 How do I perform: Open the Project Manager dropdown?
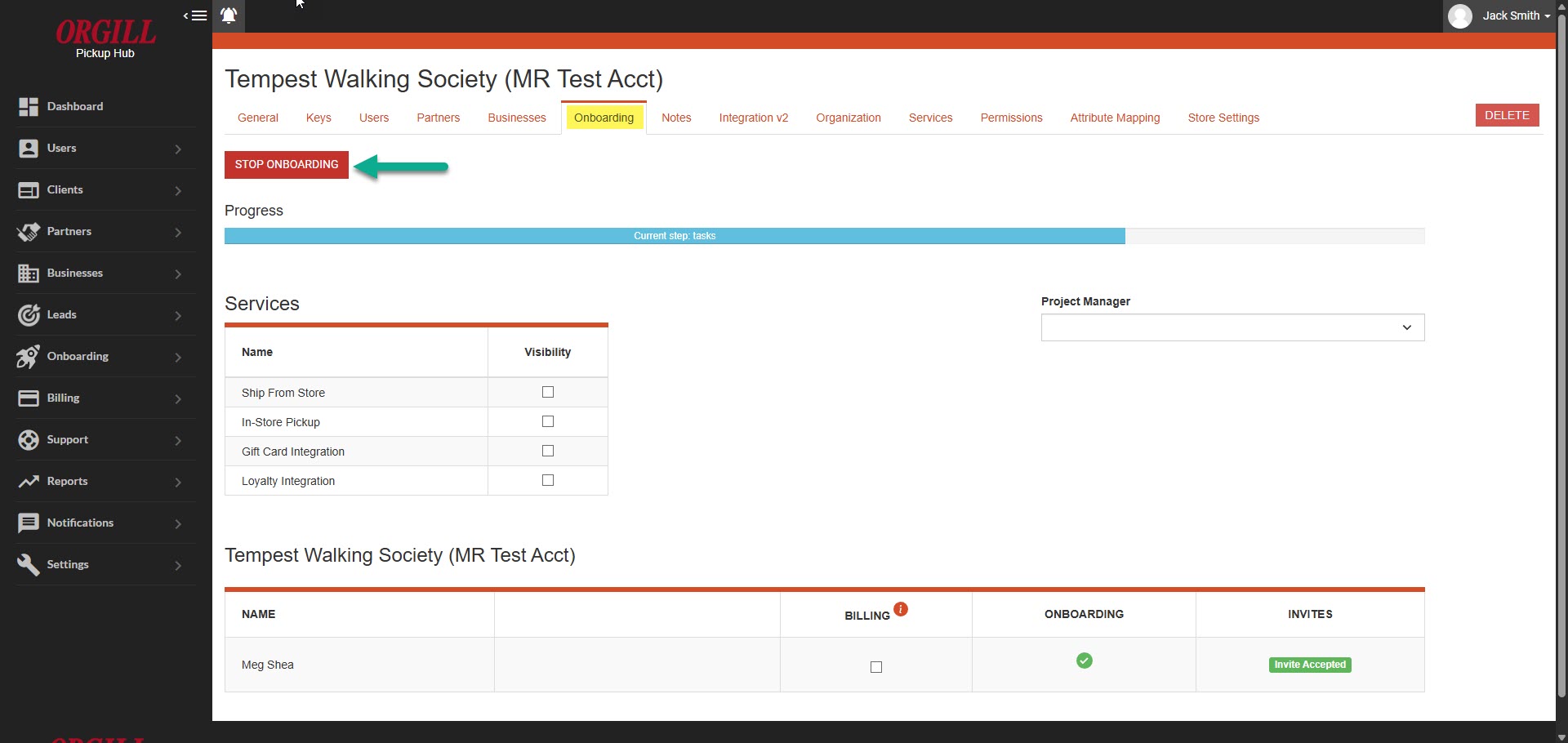1233,327
